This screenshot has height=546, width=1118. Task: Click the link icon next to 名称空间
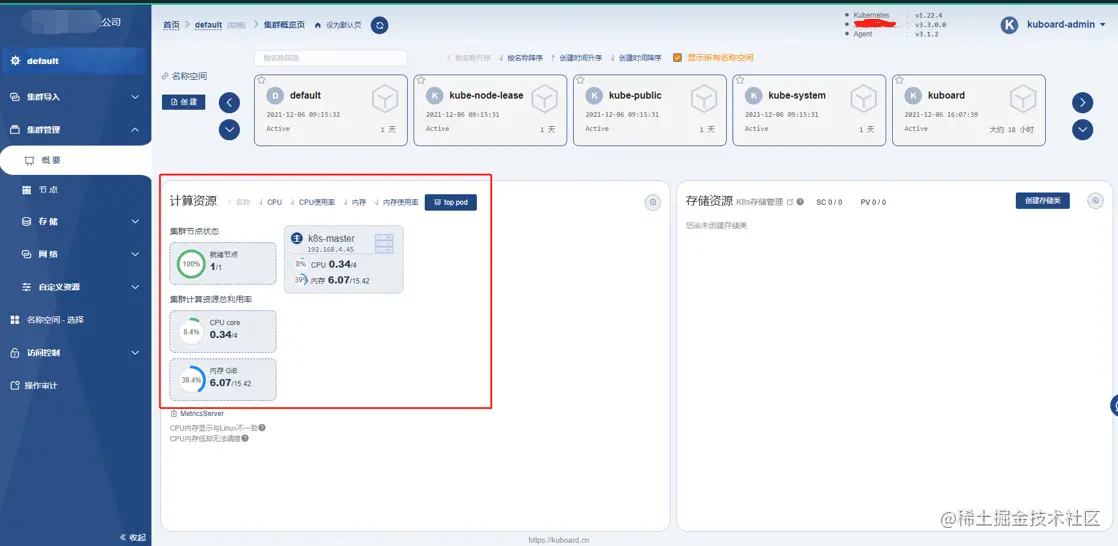click(x=165, y=76)
